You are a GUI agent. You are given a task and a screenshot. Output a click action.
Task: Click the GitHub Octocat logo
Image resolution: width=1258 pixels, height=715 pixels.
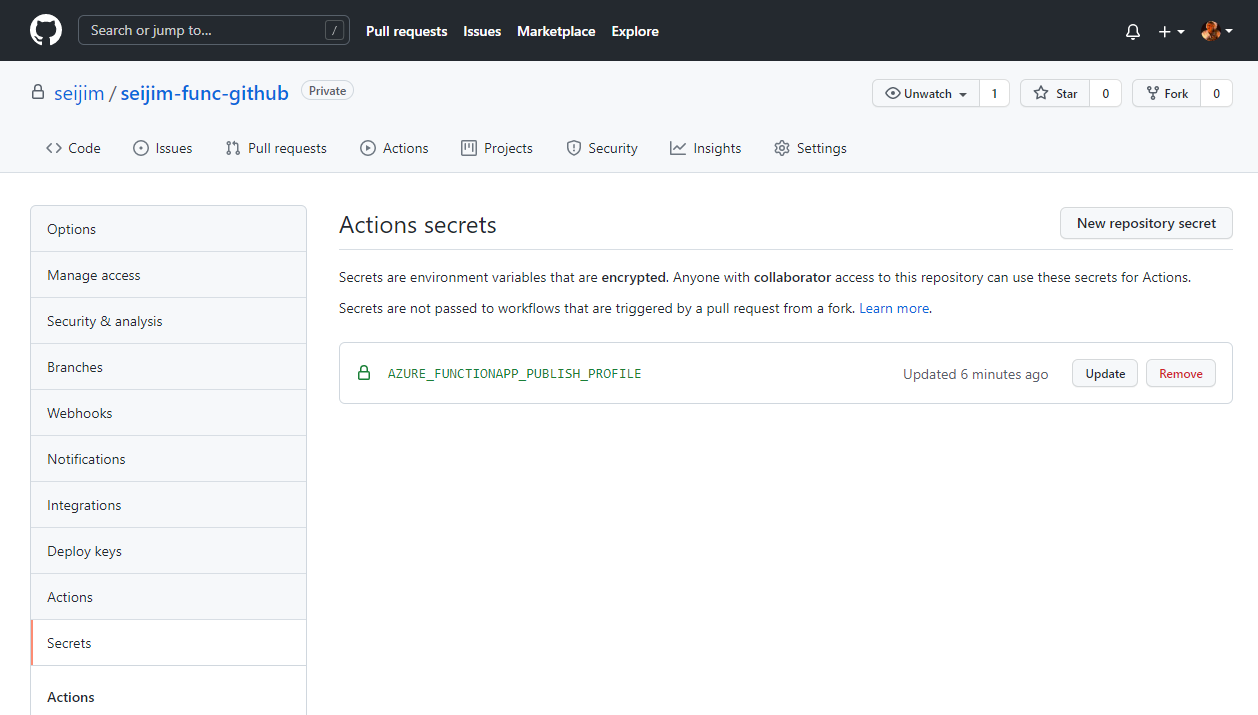(45, 30)
